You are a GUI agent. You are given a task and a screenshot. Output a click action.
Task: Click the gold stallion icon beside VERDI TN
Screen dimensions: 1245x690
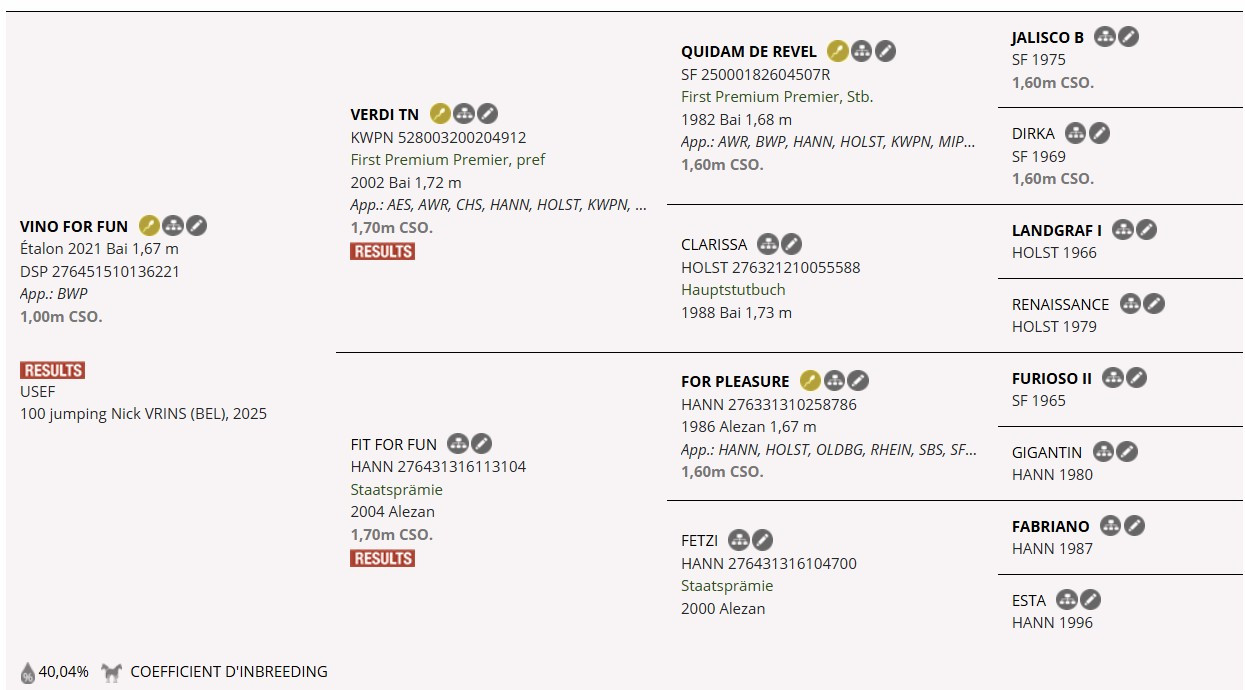tap(439, 114)
